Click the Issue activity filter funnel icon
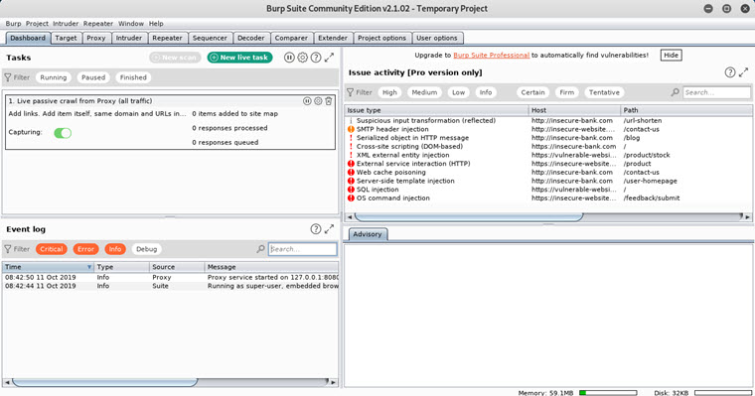Image resolution: width=755 pixels, height=396 pixels. tap(350, 92)
